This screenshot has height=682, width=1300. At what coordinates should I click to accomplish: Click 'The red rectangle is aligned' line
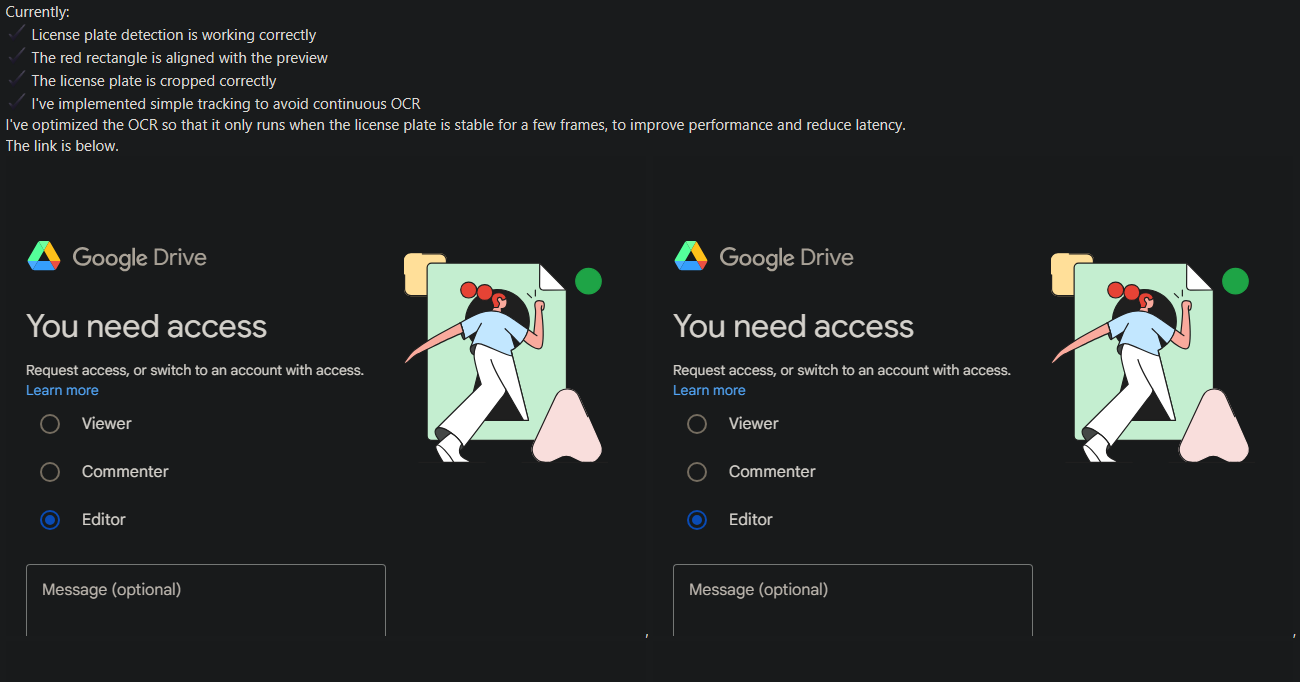click(180, 58)
